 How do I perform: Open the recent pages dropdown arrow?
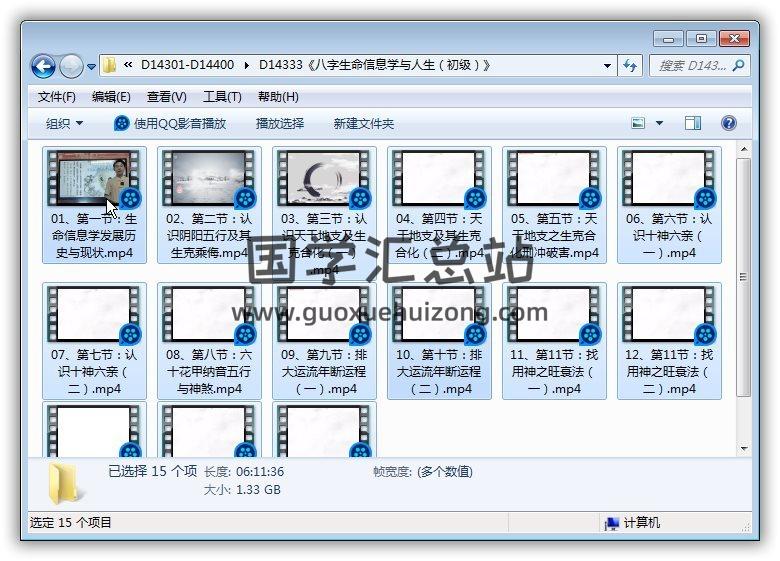(x=92, y=67)
